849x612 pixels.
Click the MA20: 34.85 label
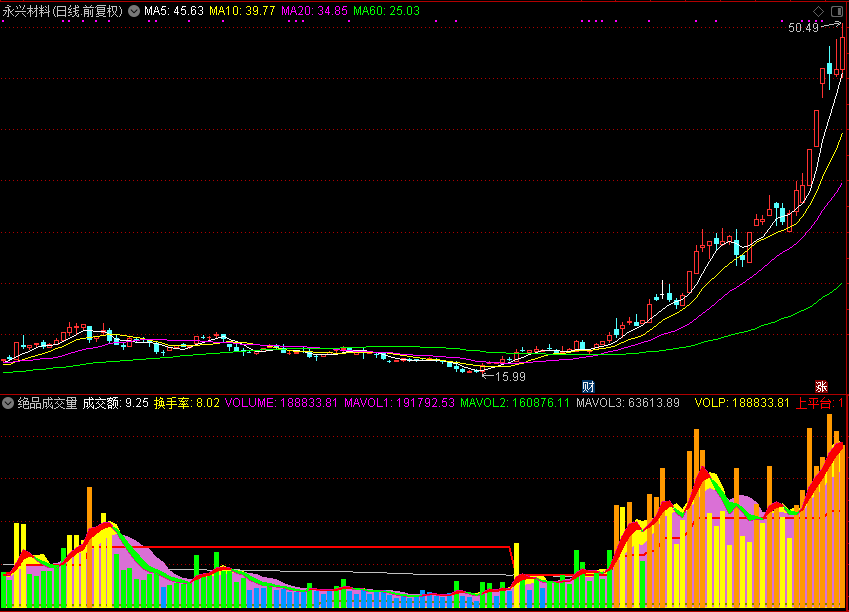[314, 11]
